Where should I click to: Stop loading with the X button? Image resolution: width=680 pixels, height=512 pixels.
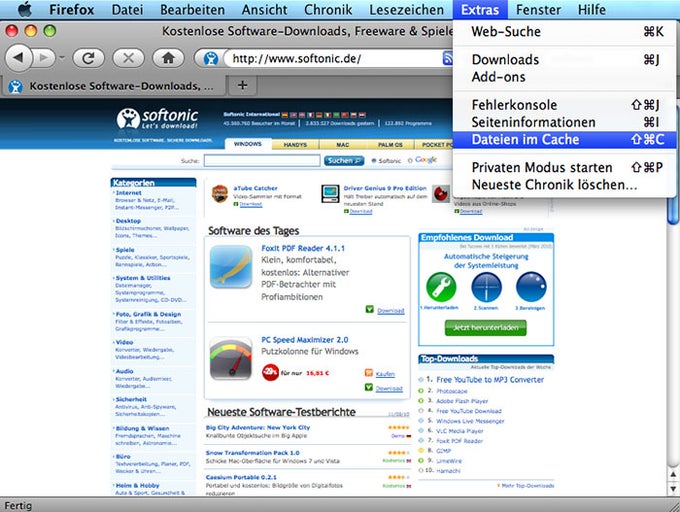[128, 58]
